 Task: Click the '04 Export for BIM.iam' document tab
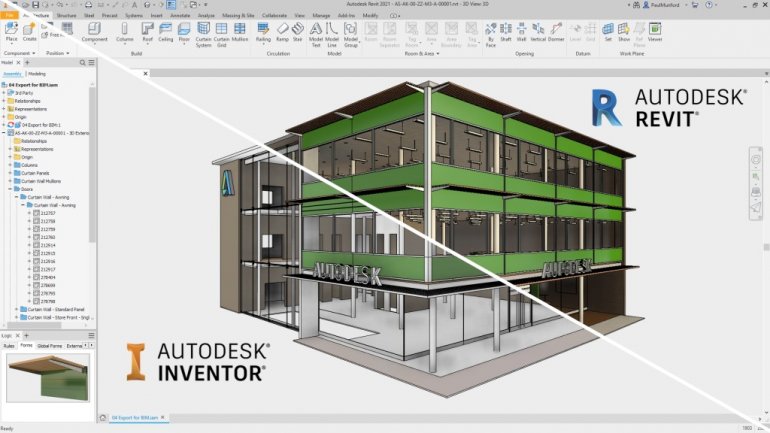coord(135,418)
